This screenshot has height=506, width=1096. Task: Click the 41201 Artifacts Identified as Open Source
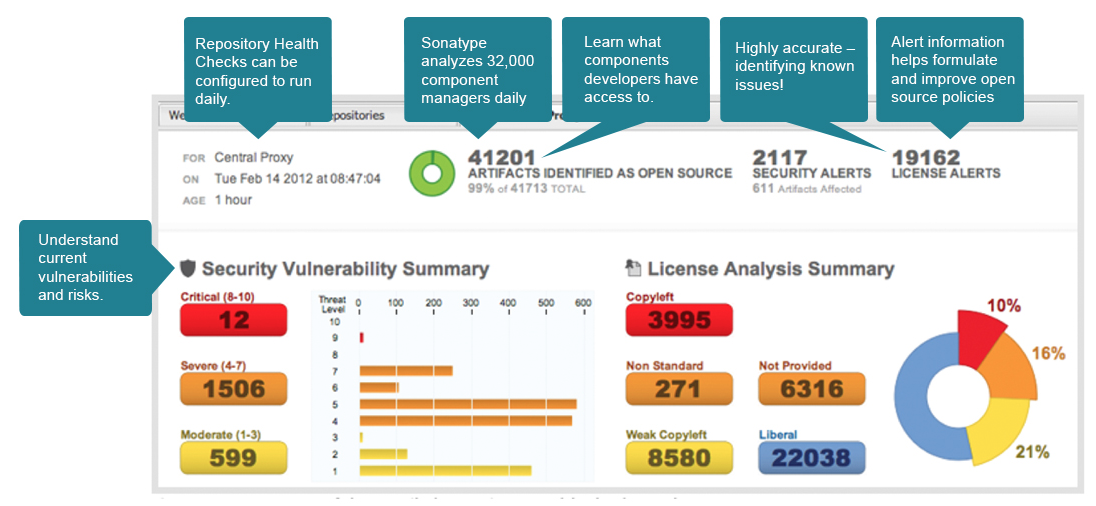point(502,157)
